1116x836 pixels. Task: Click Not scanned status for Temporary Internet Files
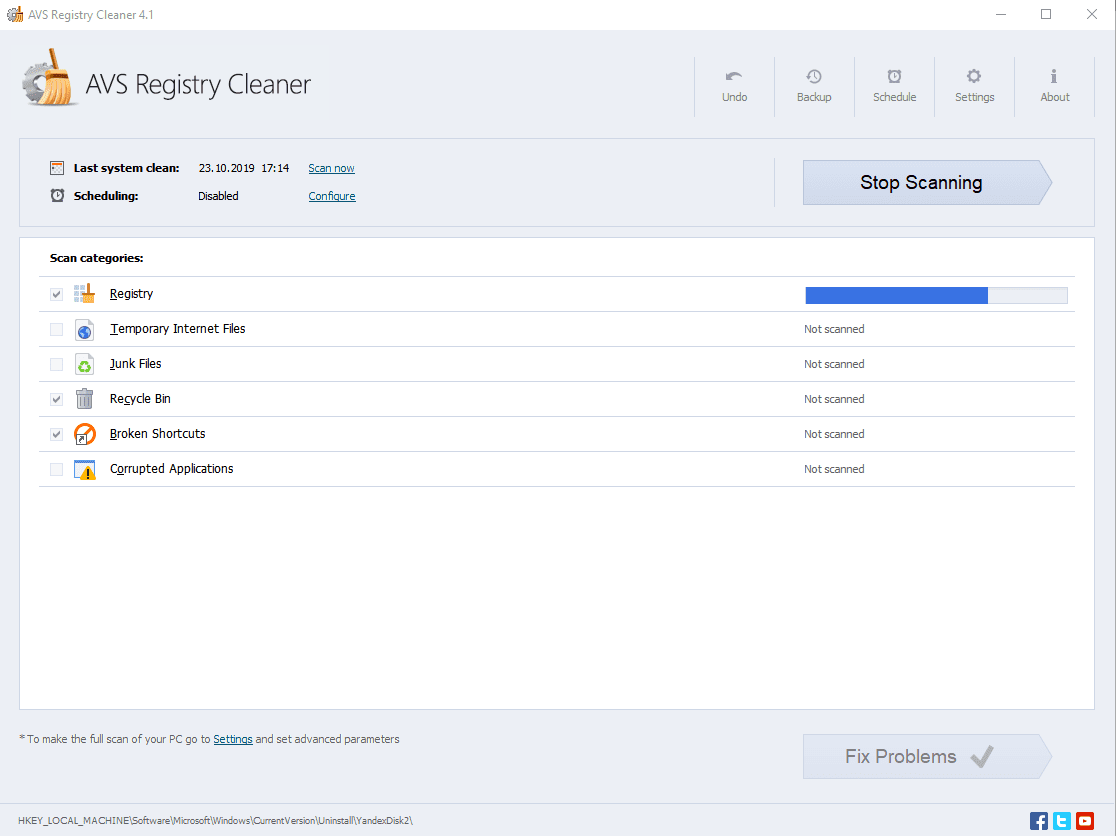point(834,329)
